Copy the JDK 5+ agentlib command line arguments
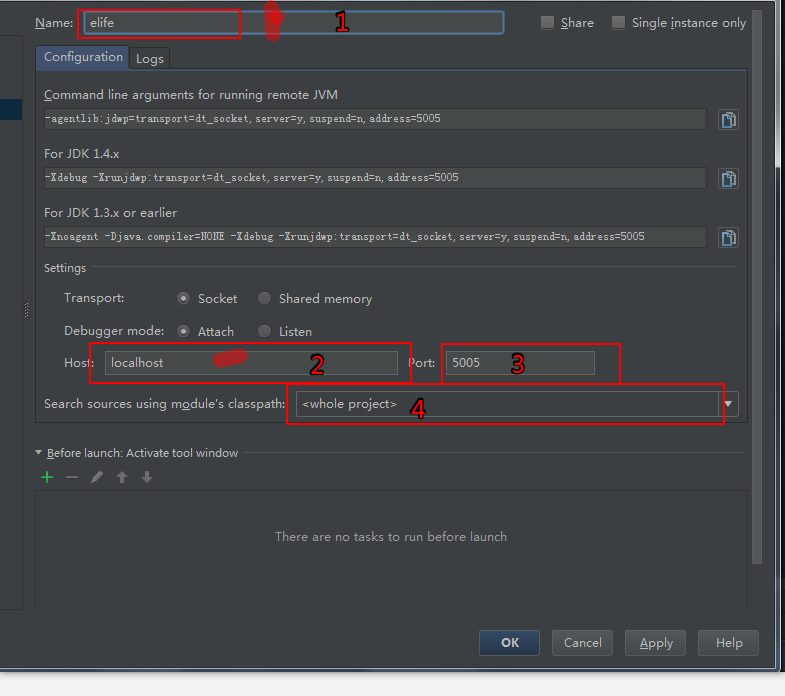Viewport: 785px width, 696px height. click(728, 120)
